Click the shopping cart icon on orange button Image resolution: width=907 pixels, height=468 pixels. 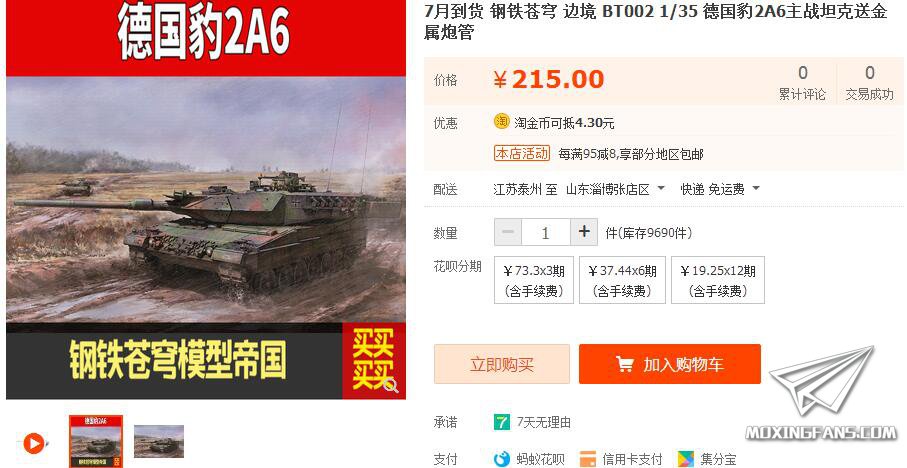tap(625, 364)
